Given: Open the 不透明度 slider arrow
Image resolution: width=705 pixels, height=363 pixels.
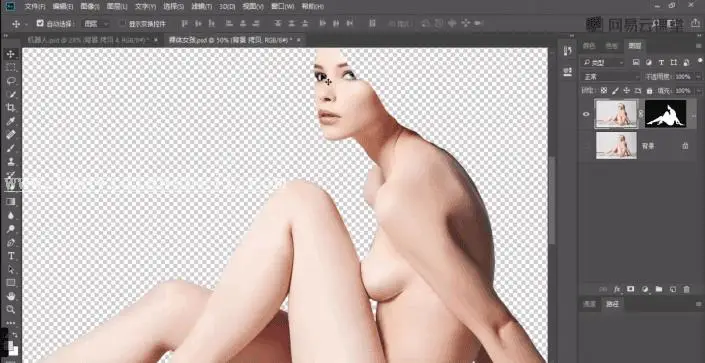Looking at the screenshot, I should point(698,77).
